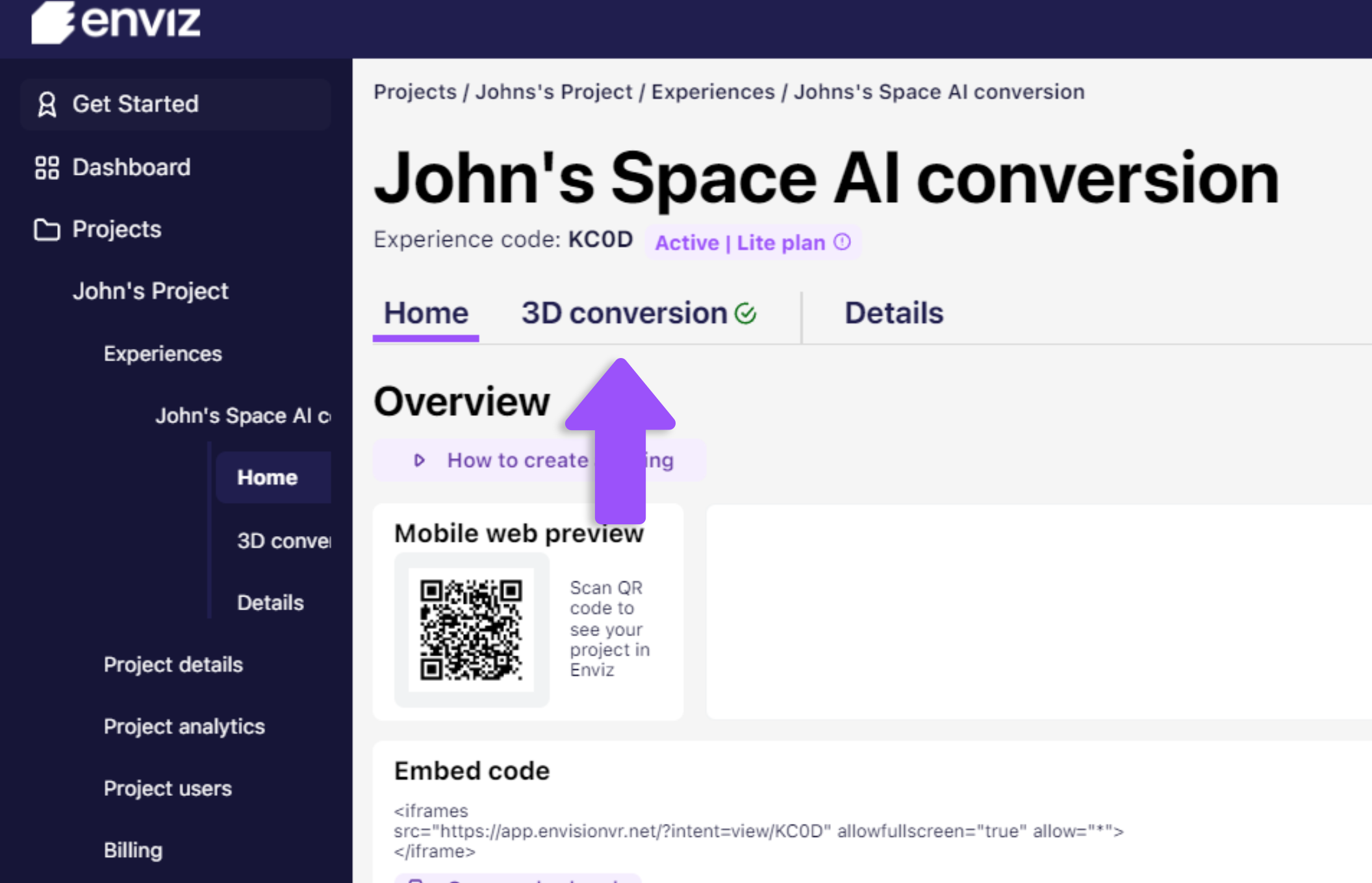
Task: Click the 3D conversion green checkmark icon
Action: (746, 314)
